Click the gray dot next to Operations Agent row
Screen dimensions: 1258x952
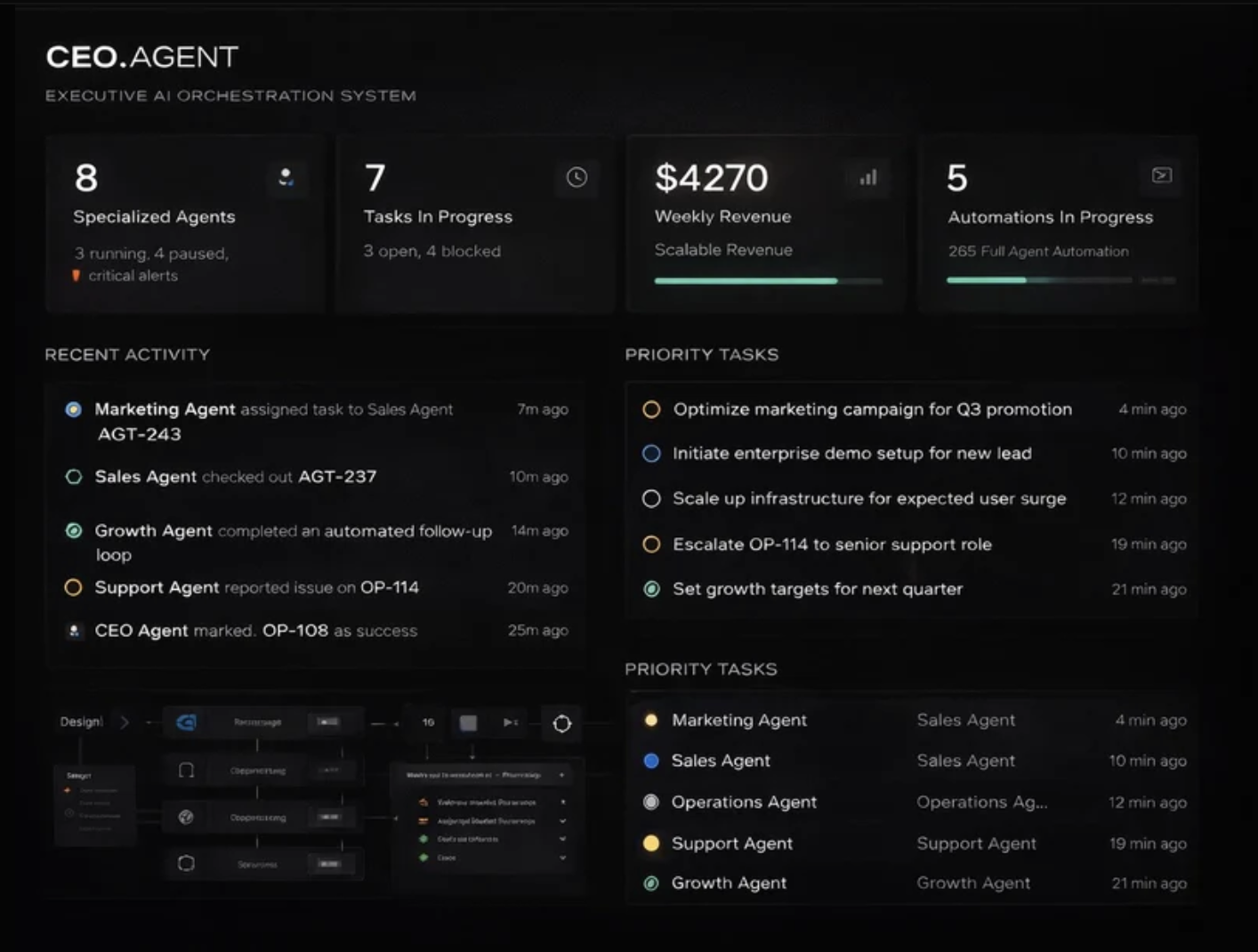[651, 802]
